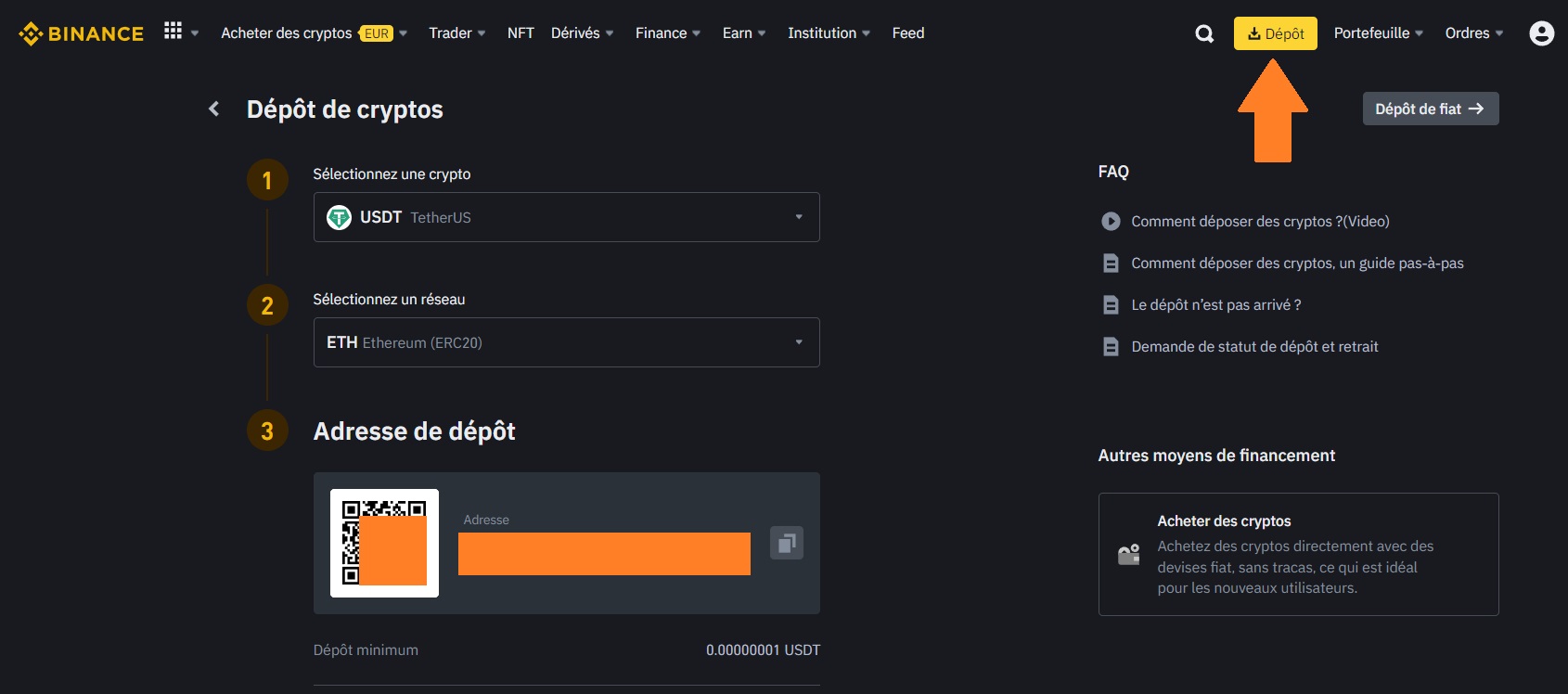Image resolution: width=1568 pixels, height=694 pixels.
Task: Open the Trader dropdown menu
Action: [x=457, y=33]
